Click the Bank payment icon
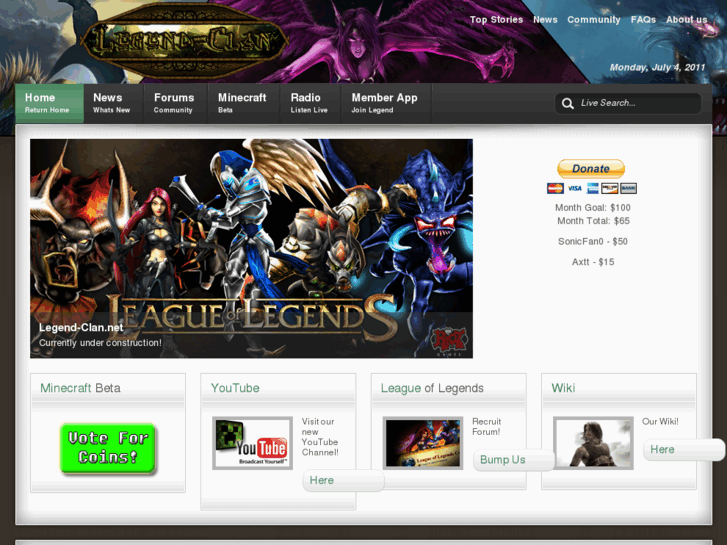The width and height of the screenshot is (727, 545). pyautogui.click(x=628, y=188)
